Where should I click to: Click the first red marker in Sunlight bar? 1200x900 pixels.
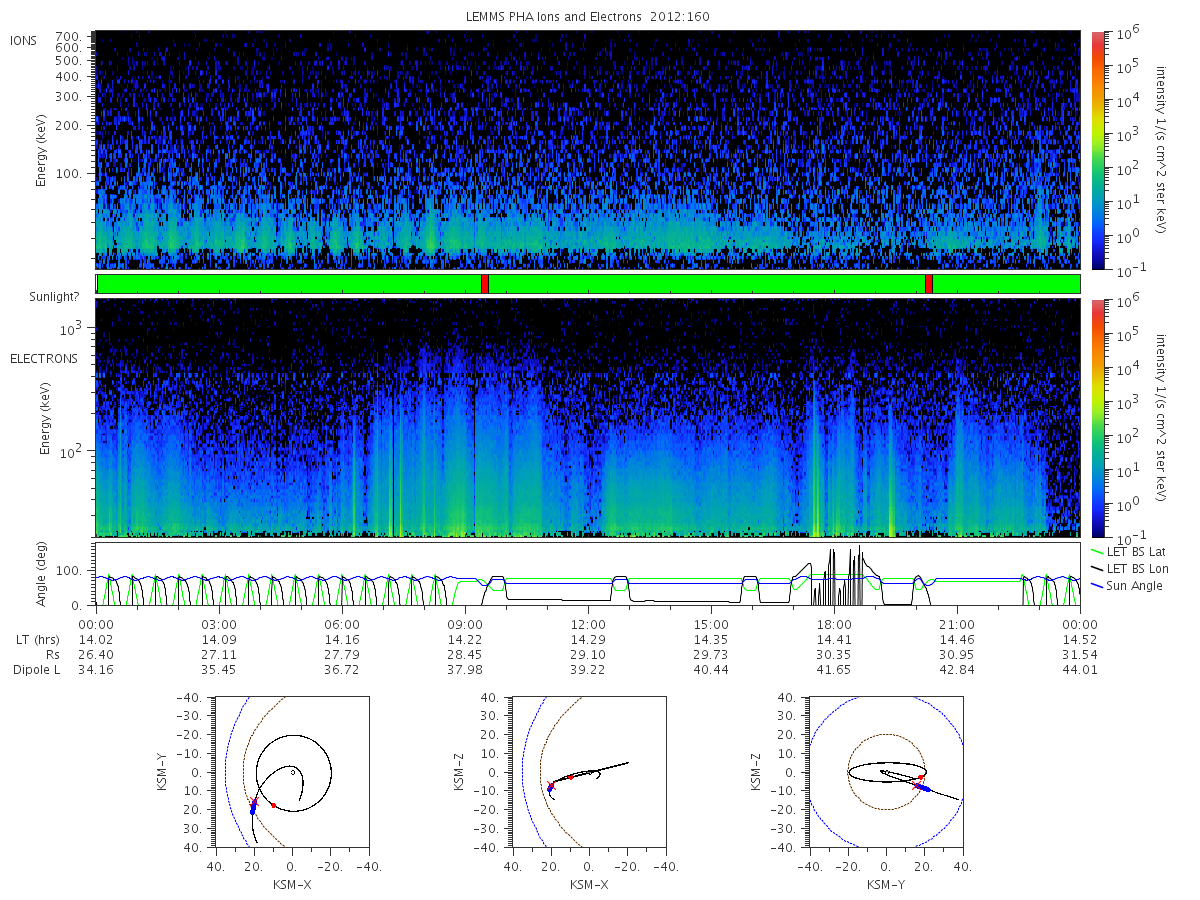click(x=484, y=284)
